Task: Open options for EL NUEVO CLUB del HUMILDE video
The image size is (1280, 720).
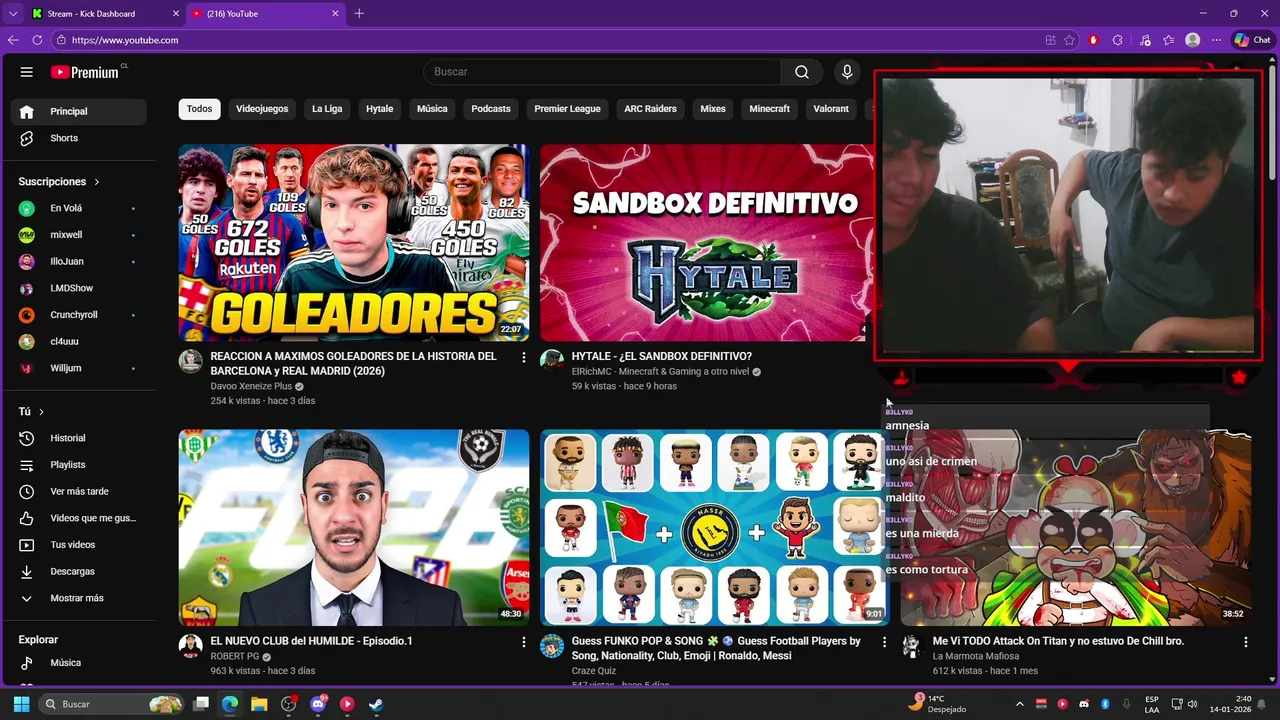Action: coord(523,642)
